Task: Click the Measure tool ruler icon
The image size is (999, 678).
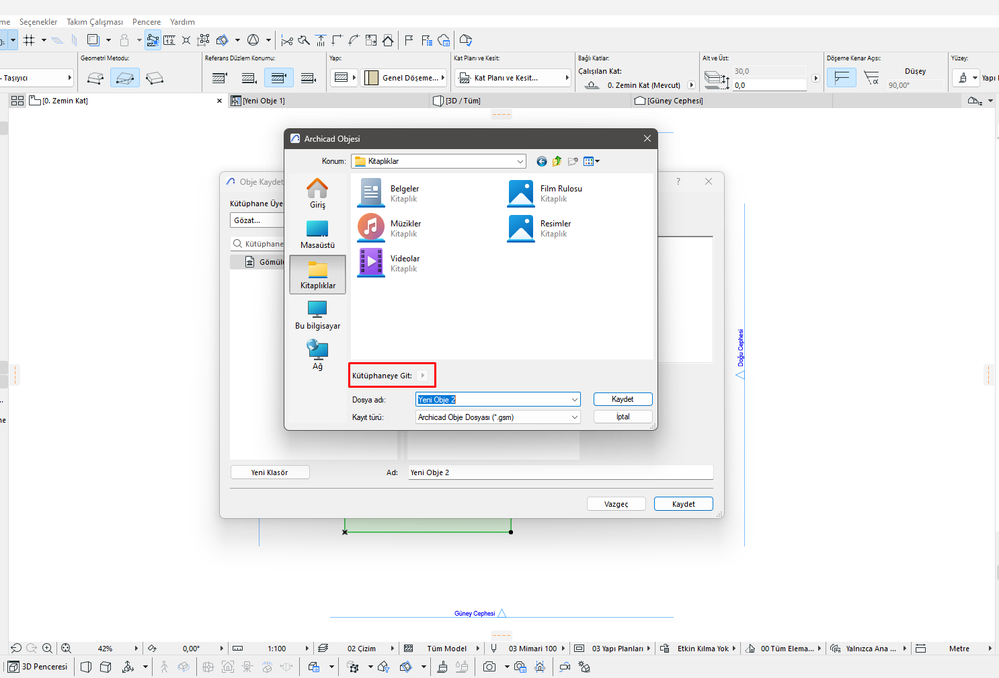Action: (x=169, y=40)
